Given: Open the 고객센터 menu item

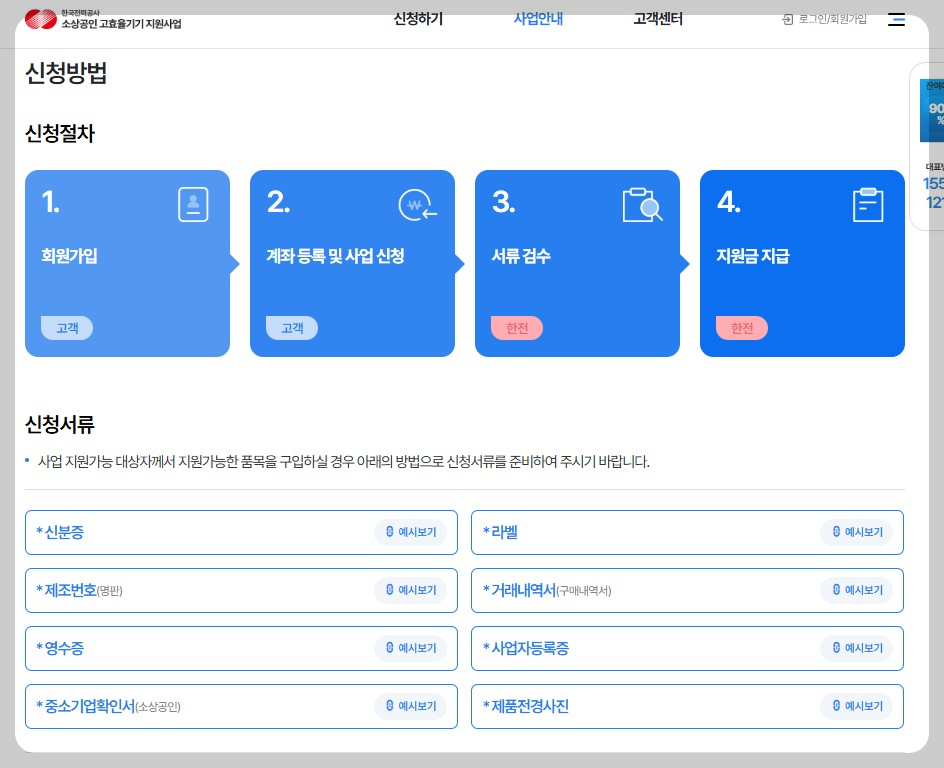Looking at the screenshot, I should tap(657, 18).
